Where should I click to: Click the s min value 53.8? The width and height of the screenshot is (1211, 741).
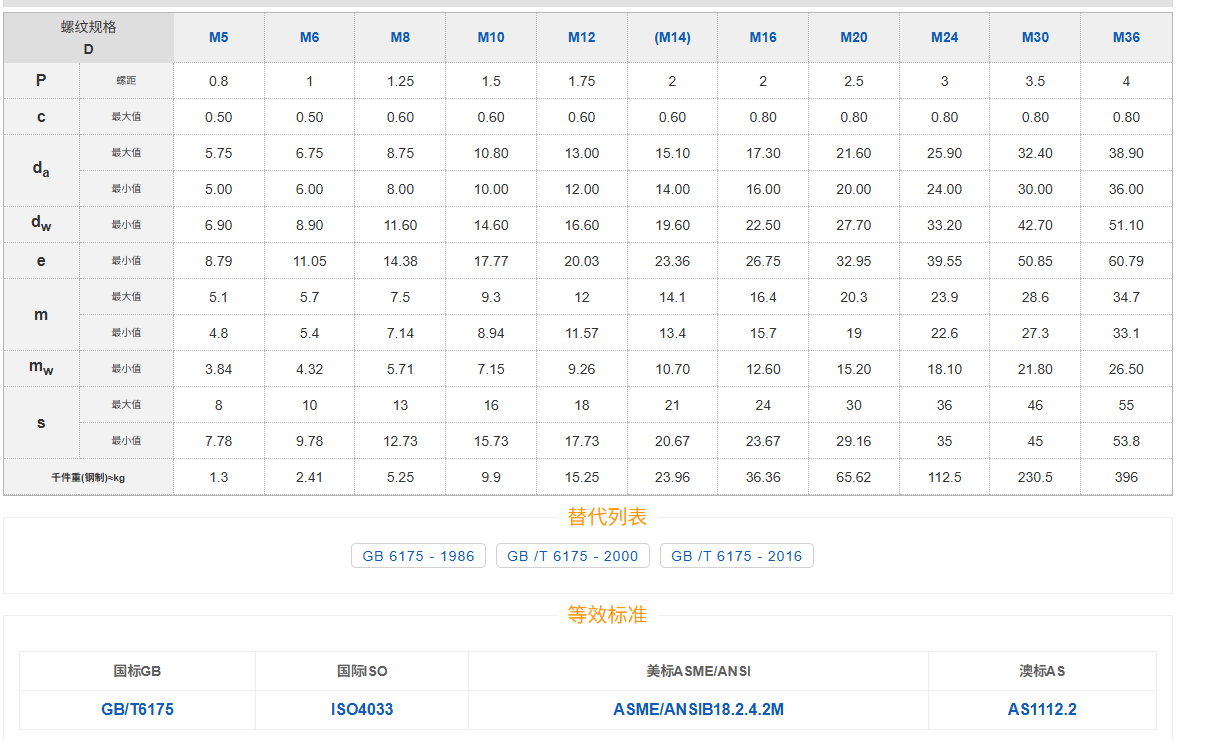[1126, 441]
